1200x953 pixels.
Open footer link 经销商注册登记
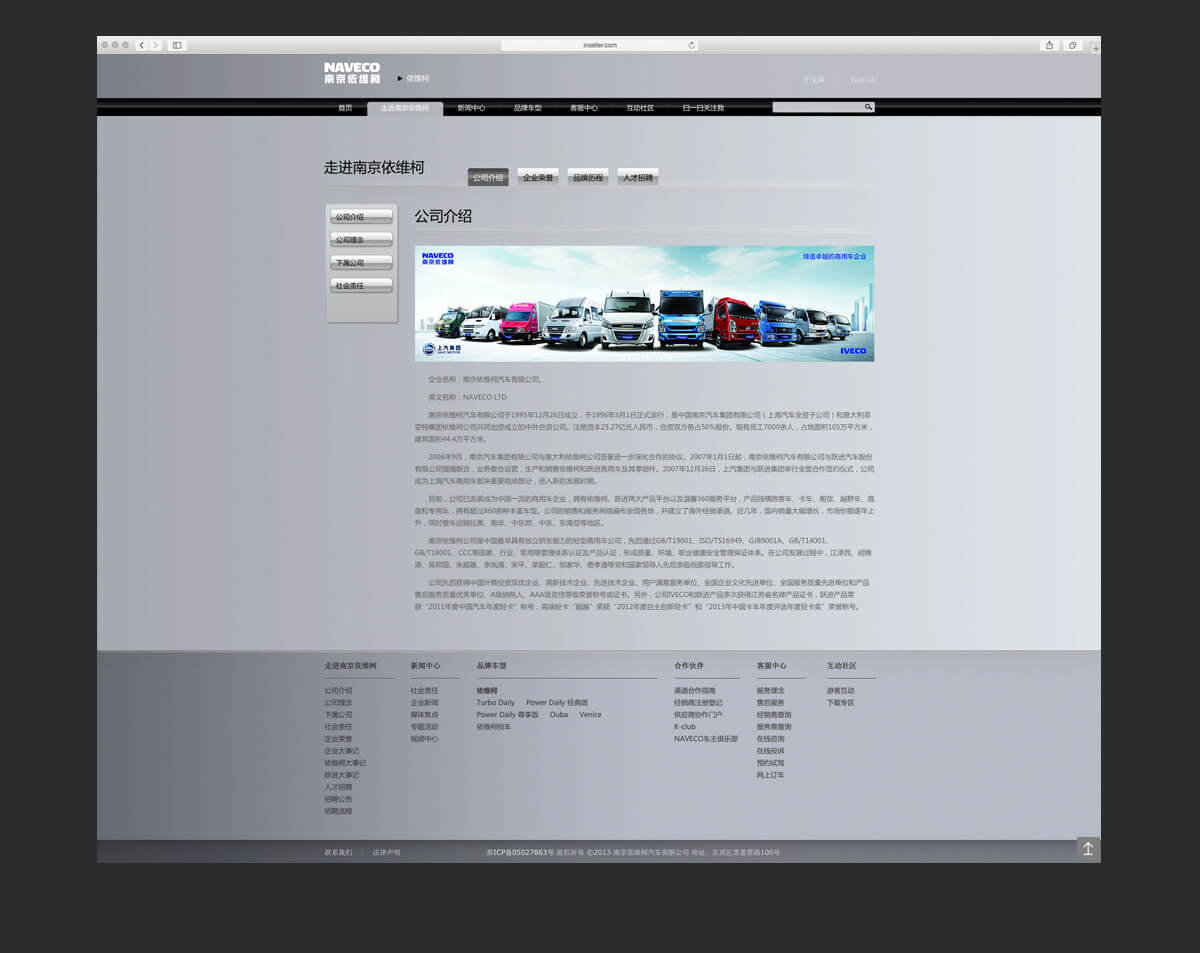click(x=698, y=703)
